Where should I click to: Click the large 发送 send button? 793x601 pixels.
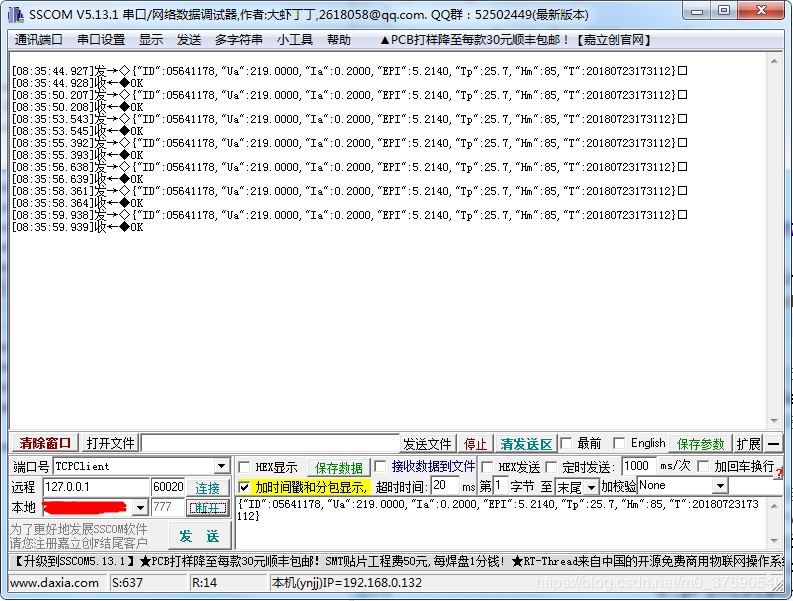199,536
